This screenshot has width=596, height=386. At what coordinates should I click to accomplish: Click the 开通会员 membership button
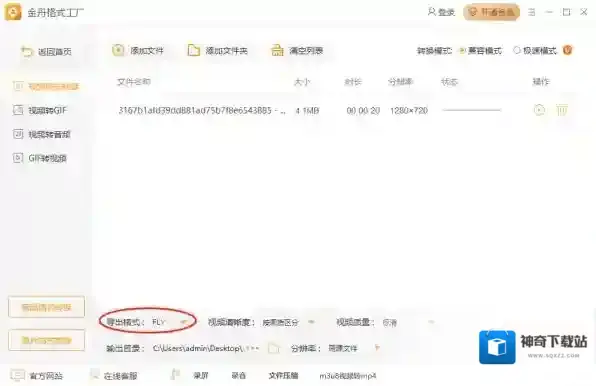[x=491, y=12]
